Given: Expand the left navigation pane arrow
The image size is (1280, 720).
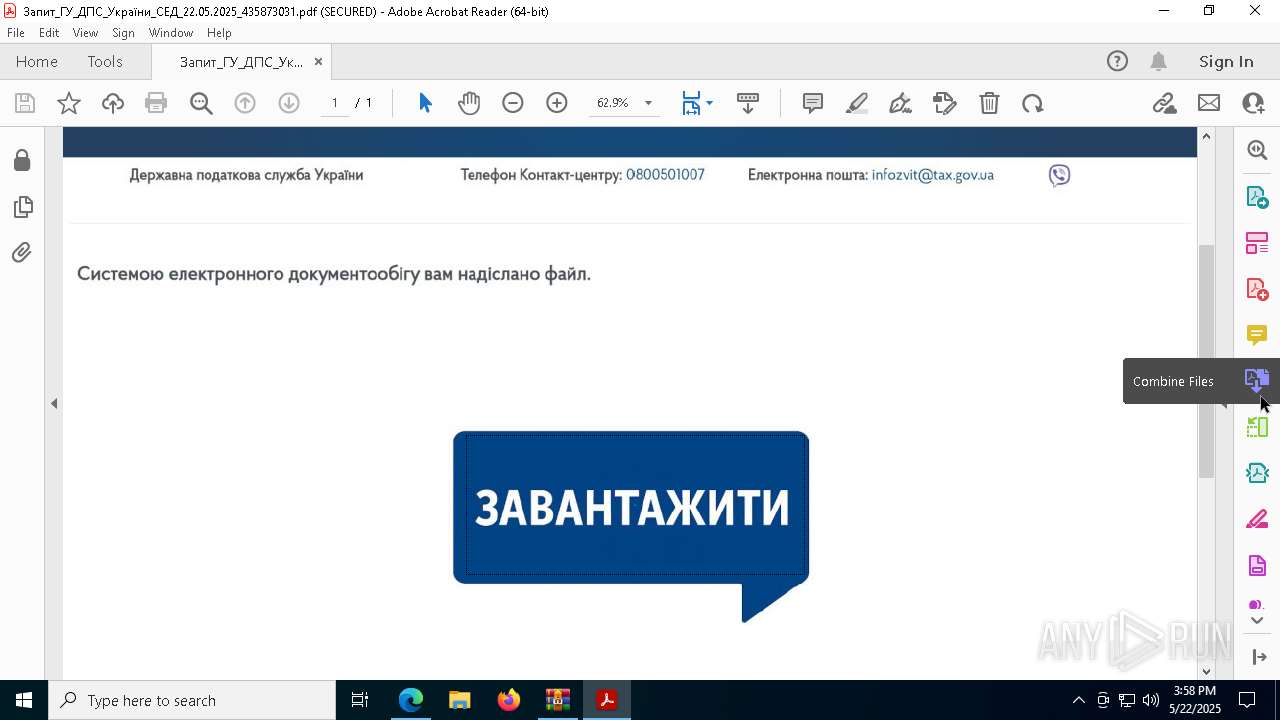Looking at the screenshot, I should click(x=54, y=404).
